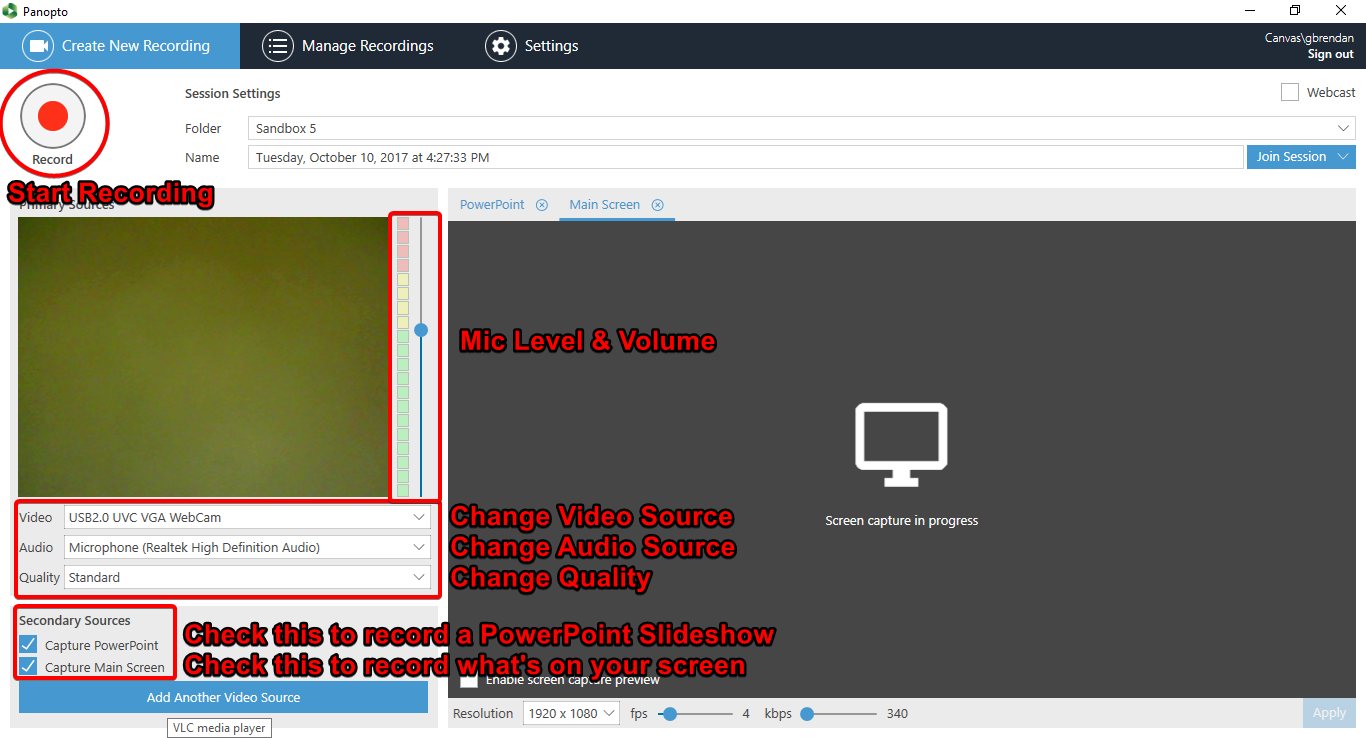
Task: Sign out of the Canvas account
Action: pyautogui.click(x=1330, y=54)
